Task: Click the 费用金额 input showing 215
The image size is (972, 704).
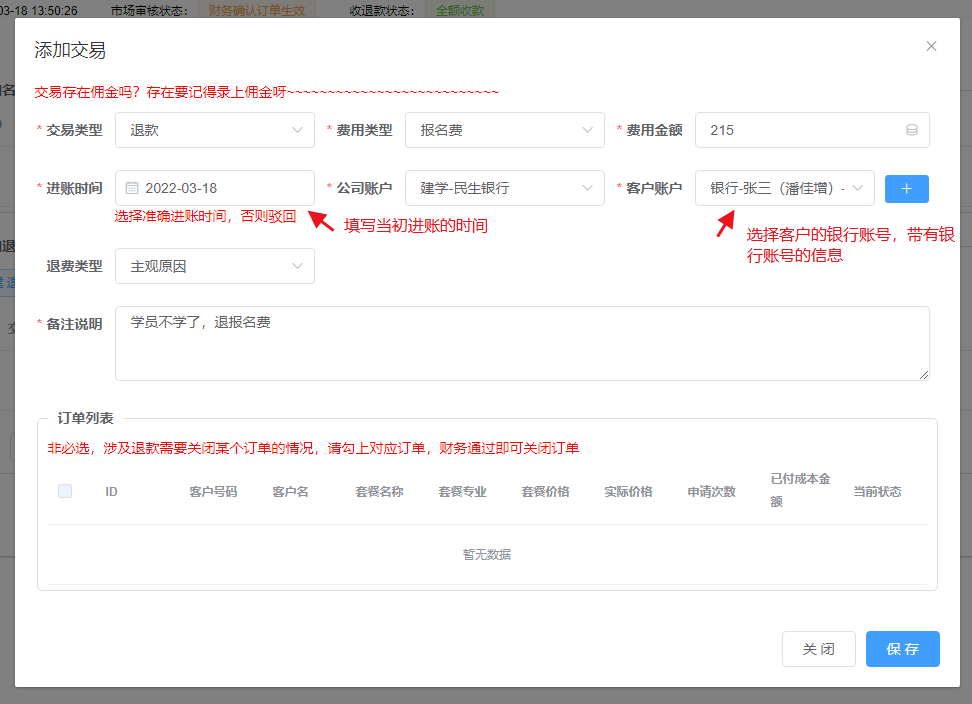Action: 800,130
